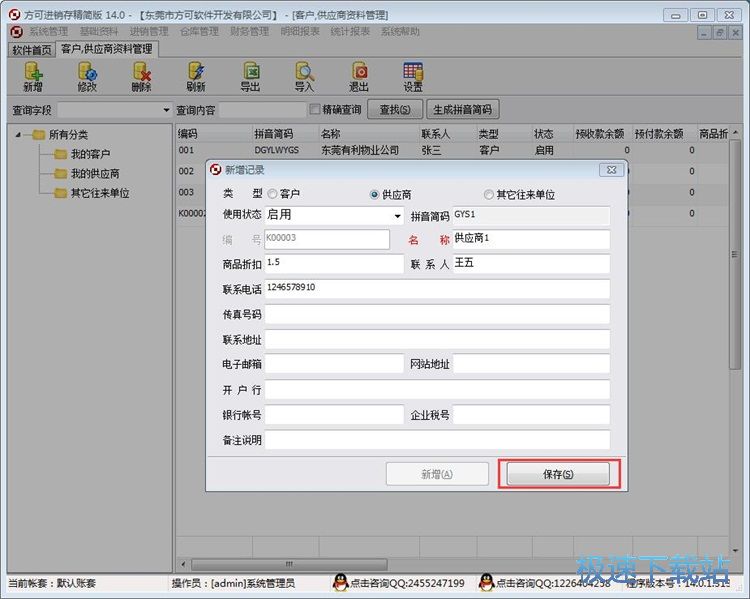
Task: Open the 基础资料 menu
Action: tap(99, 32)
